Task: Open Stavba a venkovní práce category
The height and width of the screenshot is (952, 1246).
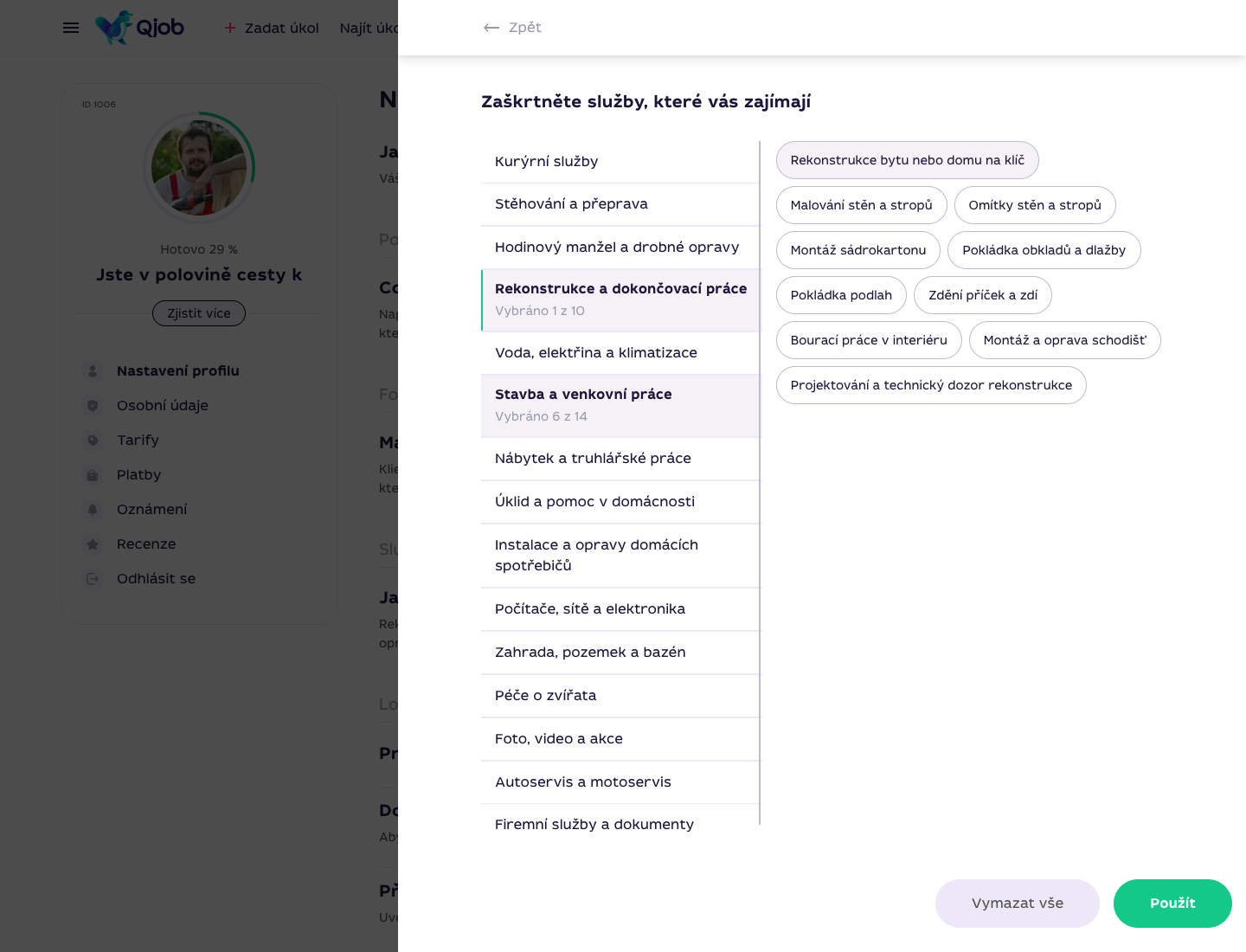Action: [620, 405]
